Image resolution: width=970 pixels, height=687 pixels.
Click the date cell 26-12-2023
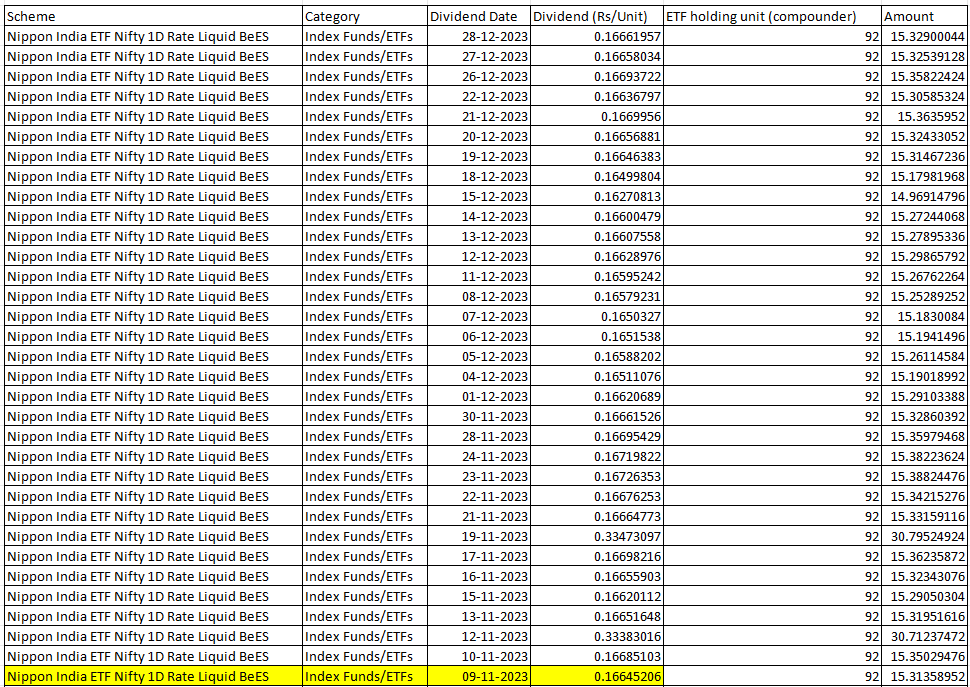tap(479, 77)
